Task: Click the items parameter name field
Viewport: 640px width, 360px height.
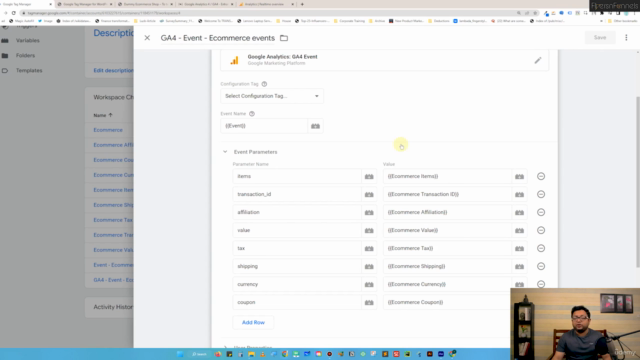Action: coord(297,176)
